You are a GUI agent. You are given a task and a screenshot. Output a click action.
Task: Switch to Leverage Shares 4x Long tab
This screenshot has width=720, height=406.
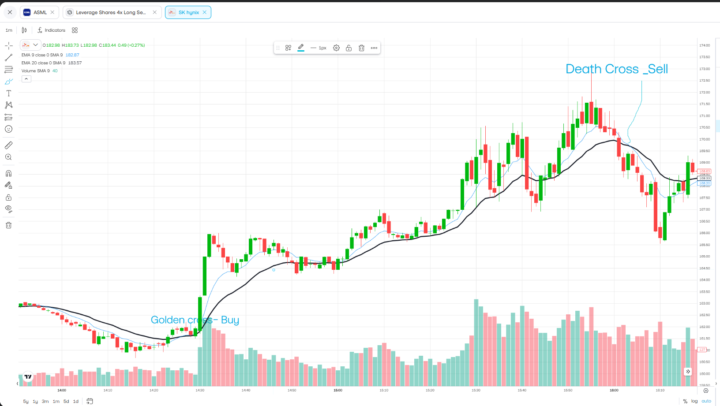point(111,12)
